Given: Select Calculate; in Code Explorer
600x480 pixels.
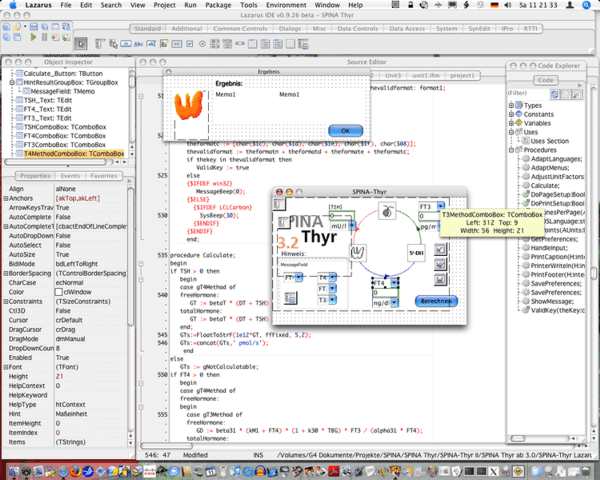Looking at the screenshot, I should [x=545, y=185].
